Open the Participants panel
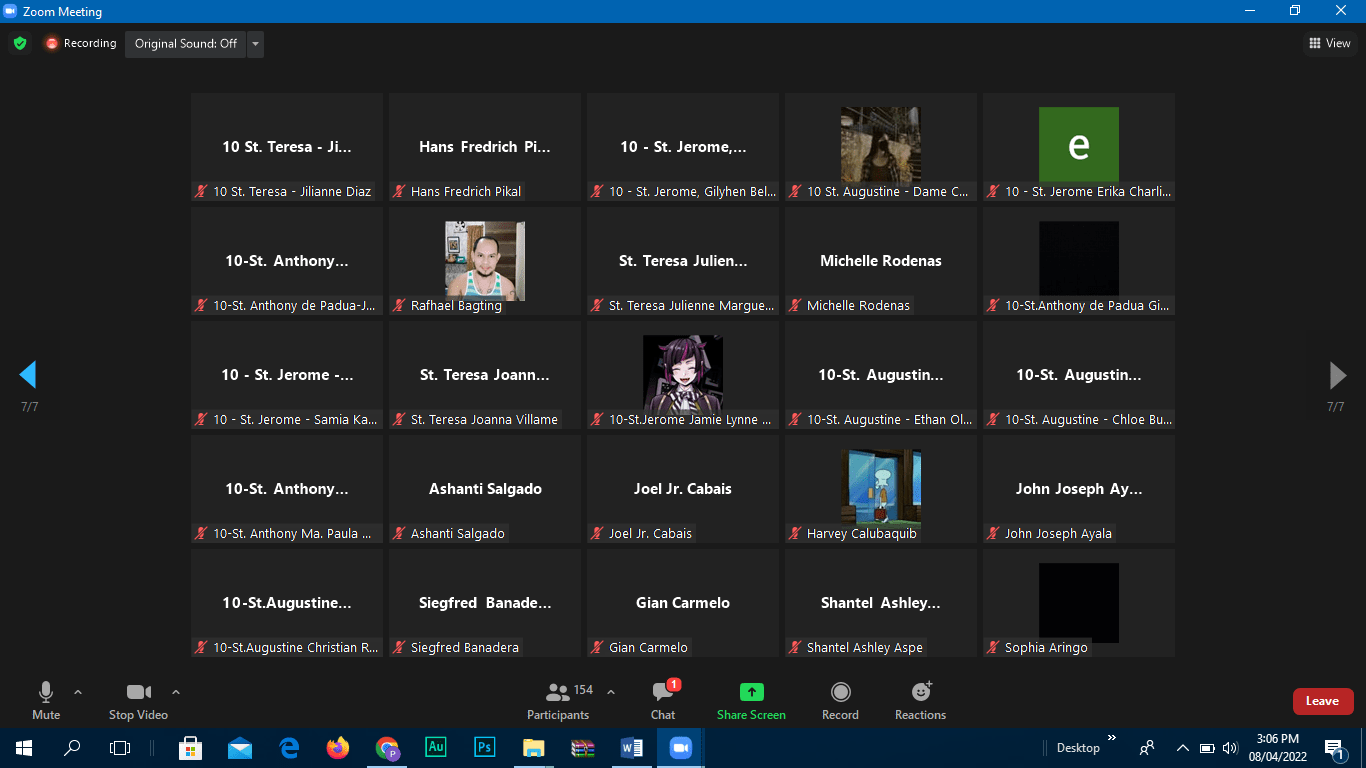Image resolution: width=1366 pixels, height=768 pixels. [x=558, y=700]
